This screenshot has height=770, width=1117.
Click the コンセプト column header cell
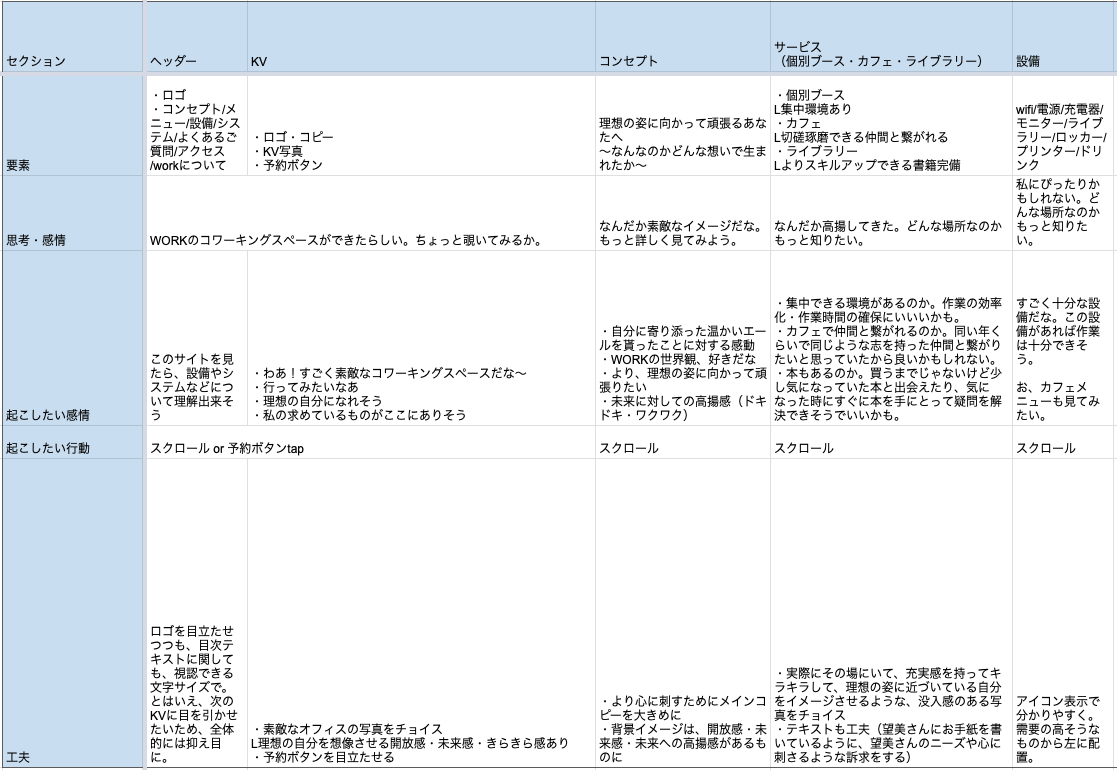click(682, 40)
